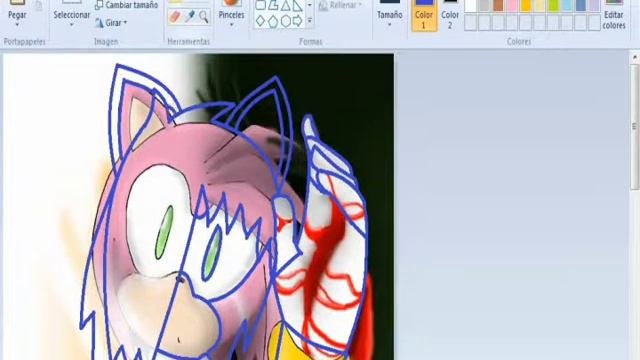Activate the Magnifier zoom tool
The height and width of the screenshot is (360, 640).
click(x=203, y=17)
